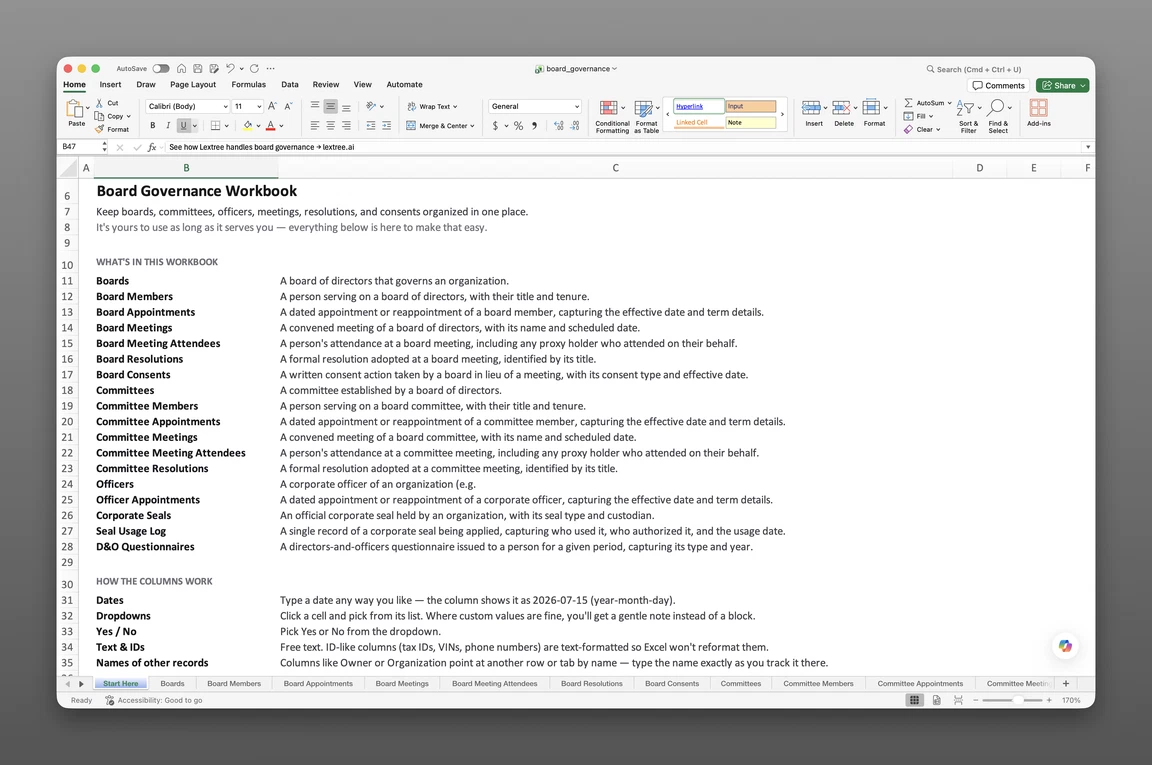The width and height of the screenshot is (1152, 765).
Task: Toggle Middle Align in ribbon
Action: [331, 107]
